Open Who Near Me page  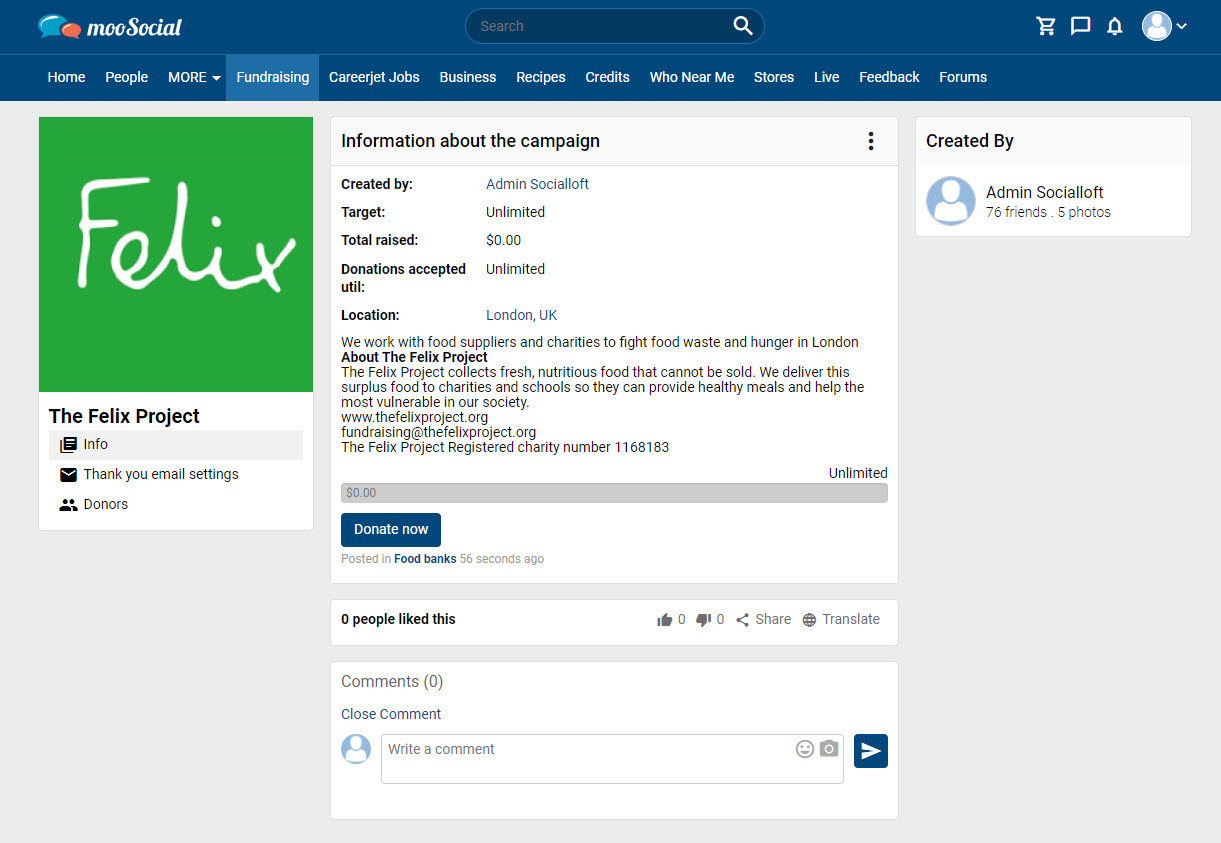coord(692,77)
